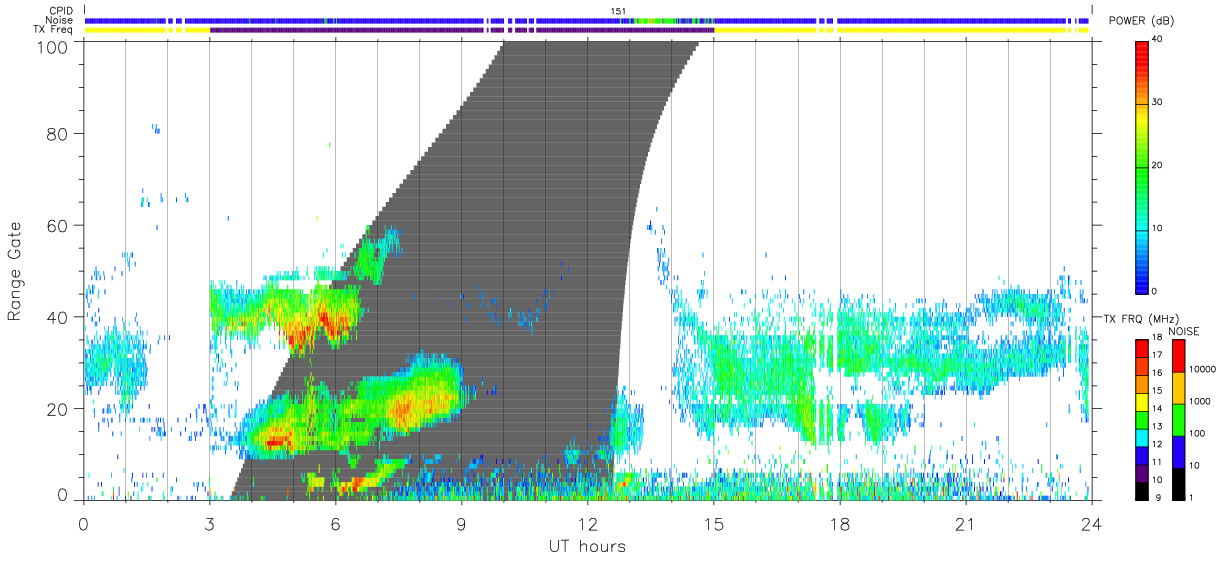Click tick label 80 on Range Gate axis
This screenshot has width=1228, height=567.
(56, 133)
